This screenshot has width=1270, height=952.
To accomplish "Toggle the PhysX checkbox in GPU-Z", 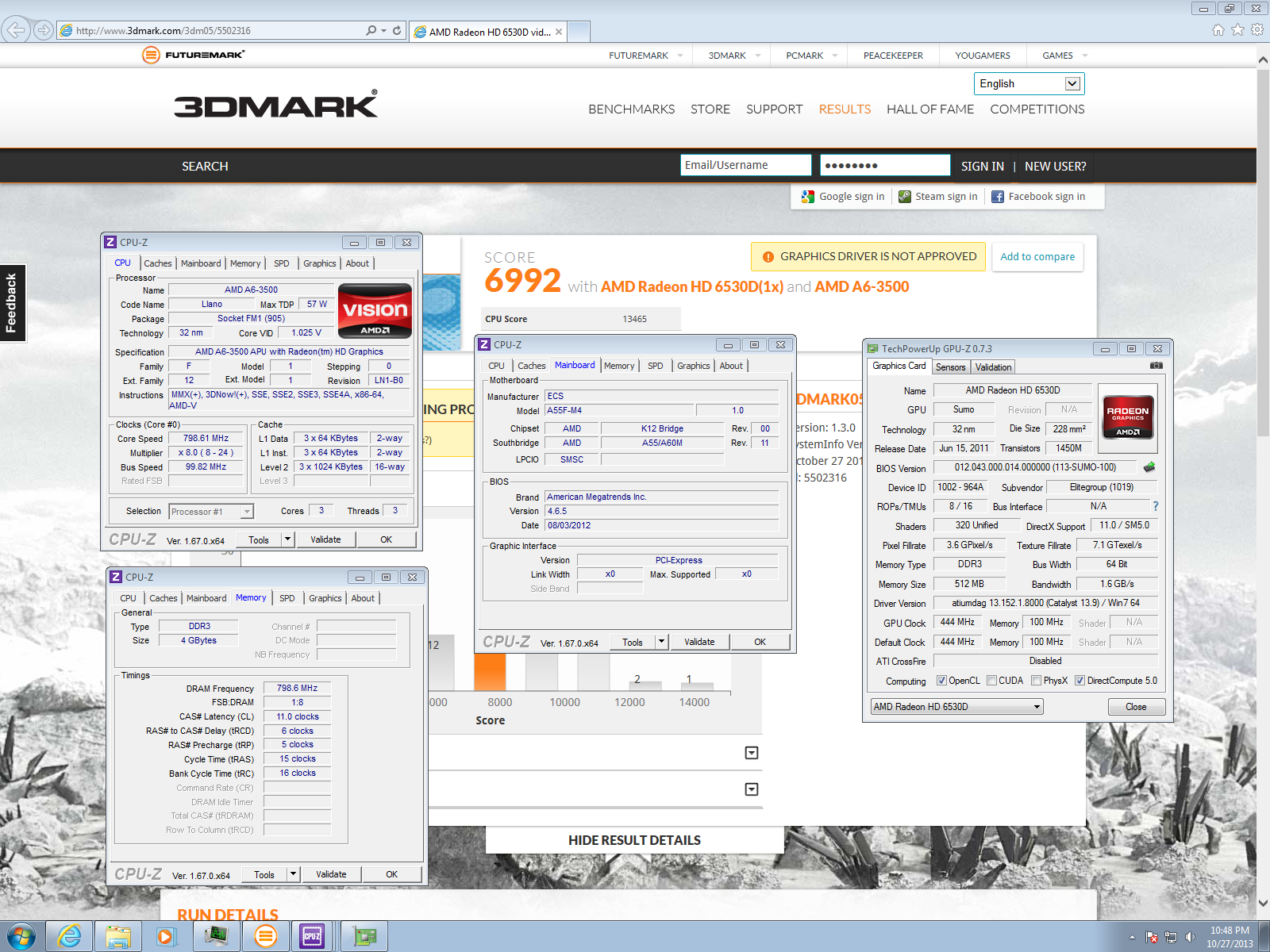I will pos(1036,681).
